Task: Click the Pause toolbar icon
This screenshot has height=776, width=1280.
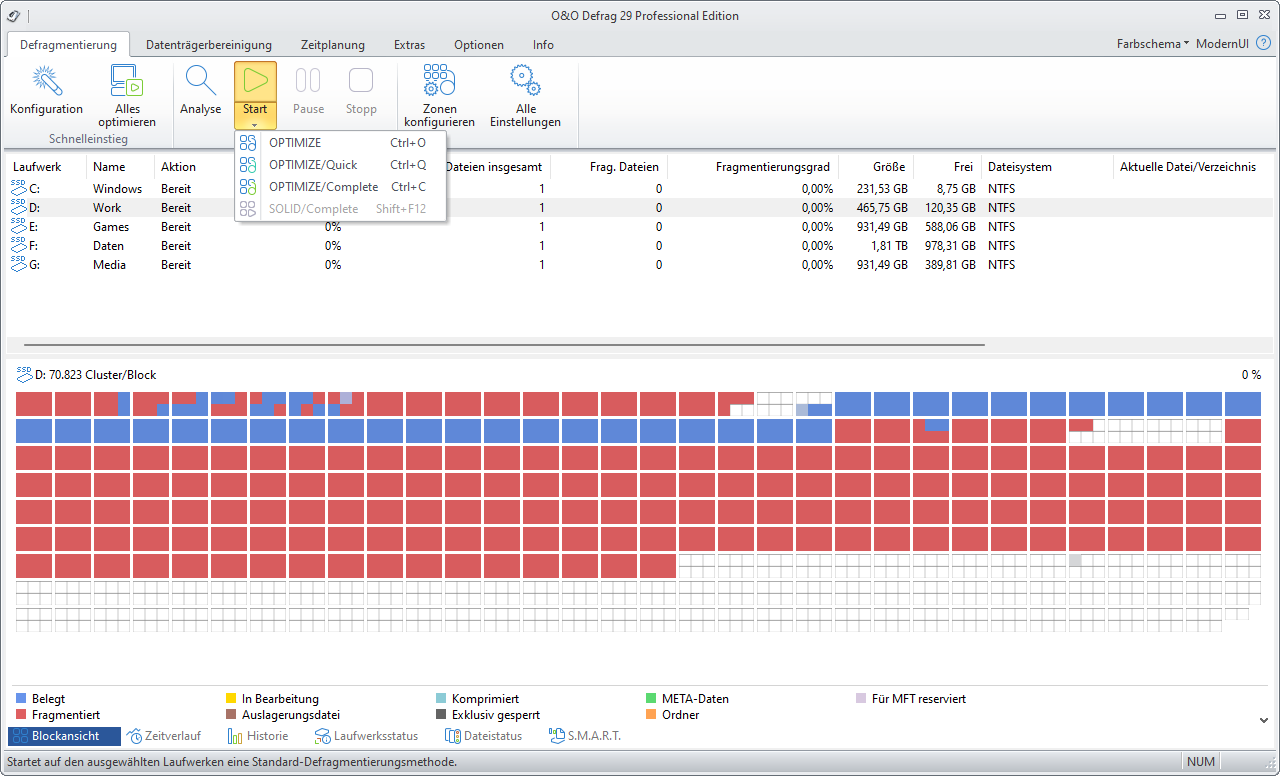Action: [x=308, y=80]
